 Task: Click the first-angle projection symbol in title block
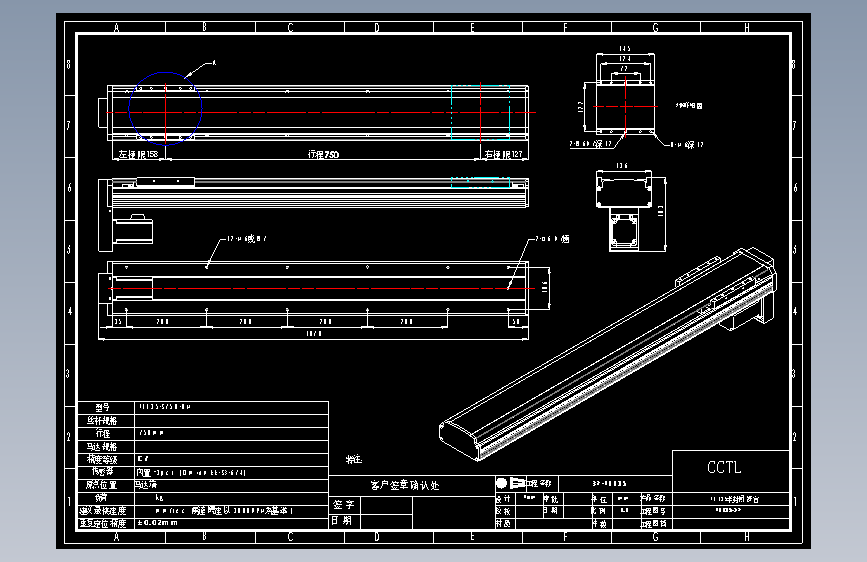511,483
